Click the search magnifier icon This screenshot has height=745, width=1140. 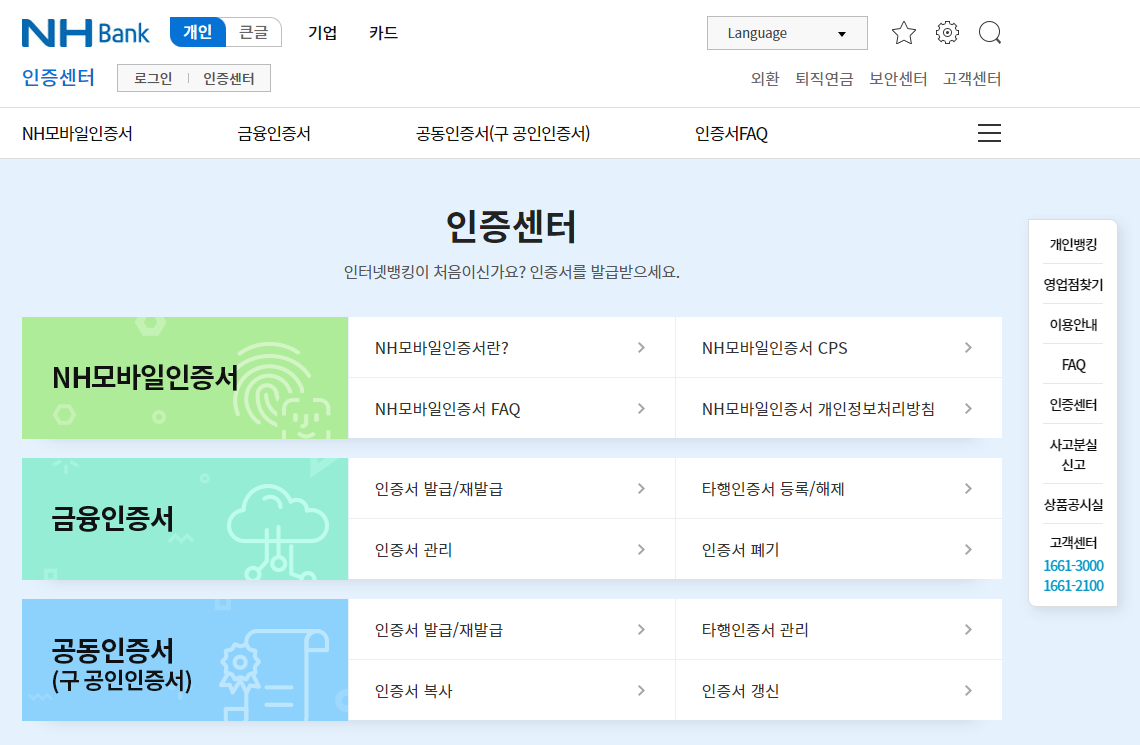(990, 33)
